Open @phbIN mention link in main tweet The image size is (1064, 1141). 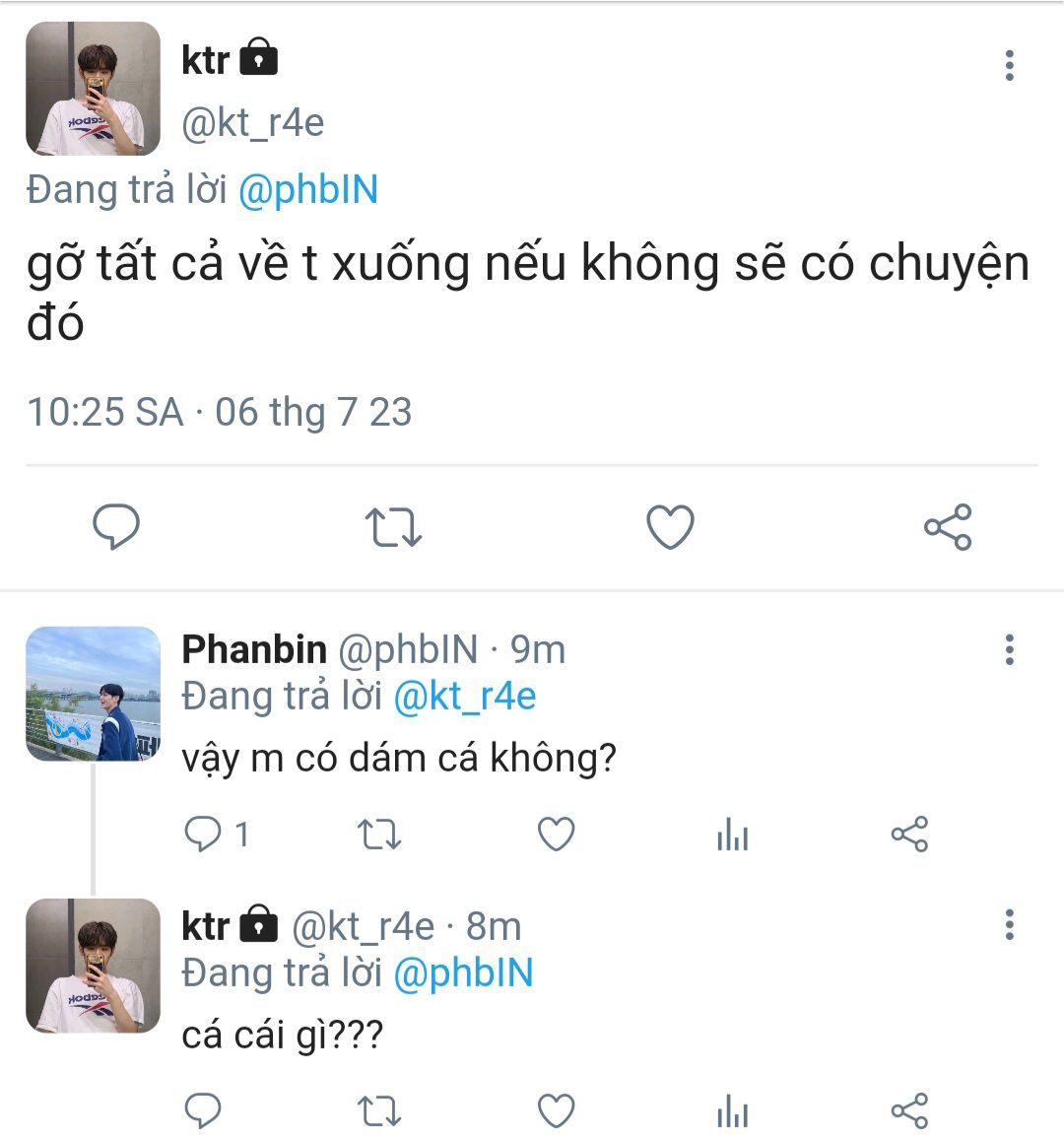coord(308,189)
